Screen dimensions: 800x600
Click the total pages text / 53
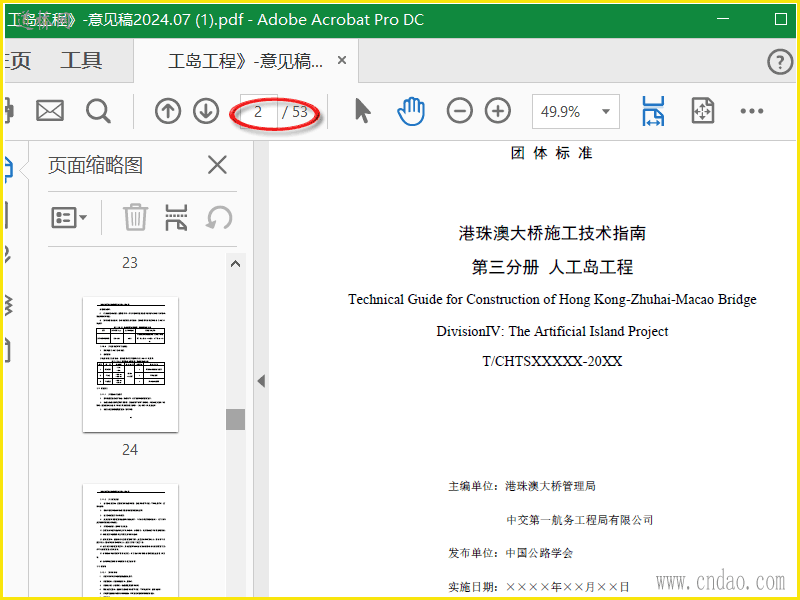click(295, 111)
